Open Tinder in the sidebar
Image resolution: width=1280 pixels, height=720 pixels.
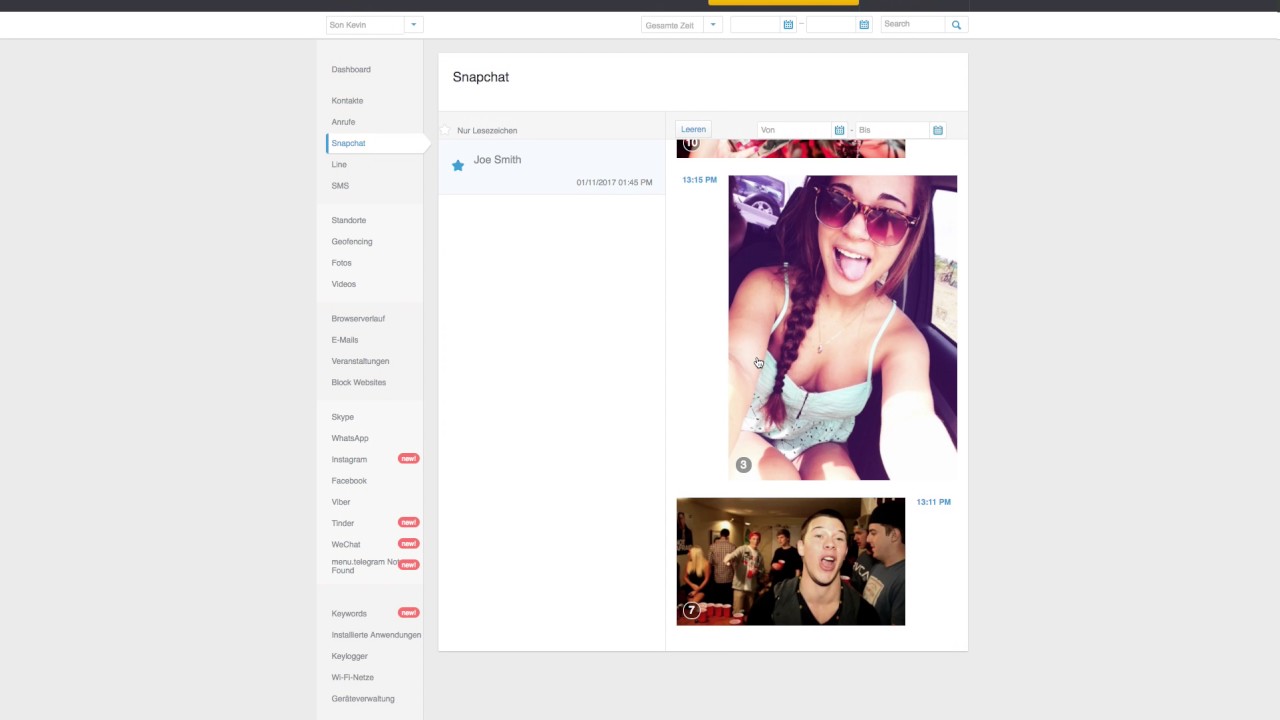point(343,523)
